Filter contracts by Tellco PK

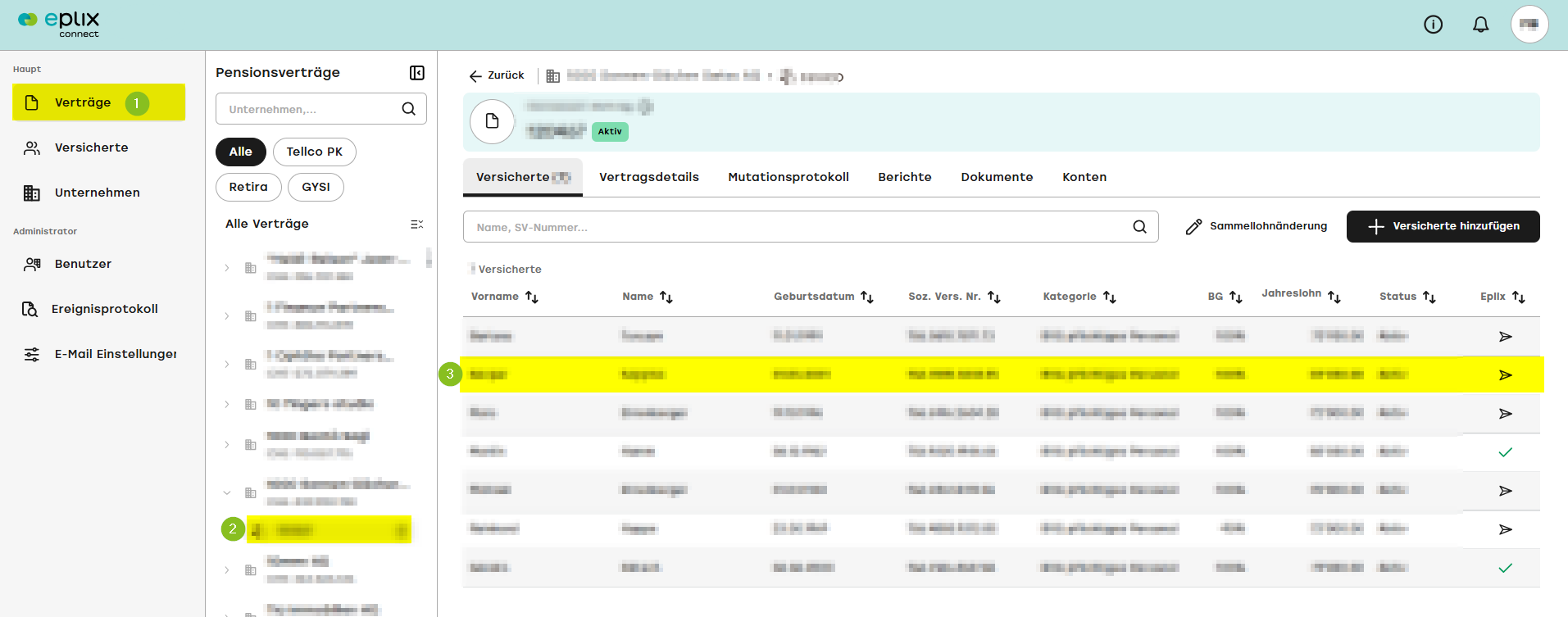coord(315,152)
